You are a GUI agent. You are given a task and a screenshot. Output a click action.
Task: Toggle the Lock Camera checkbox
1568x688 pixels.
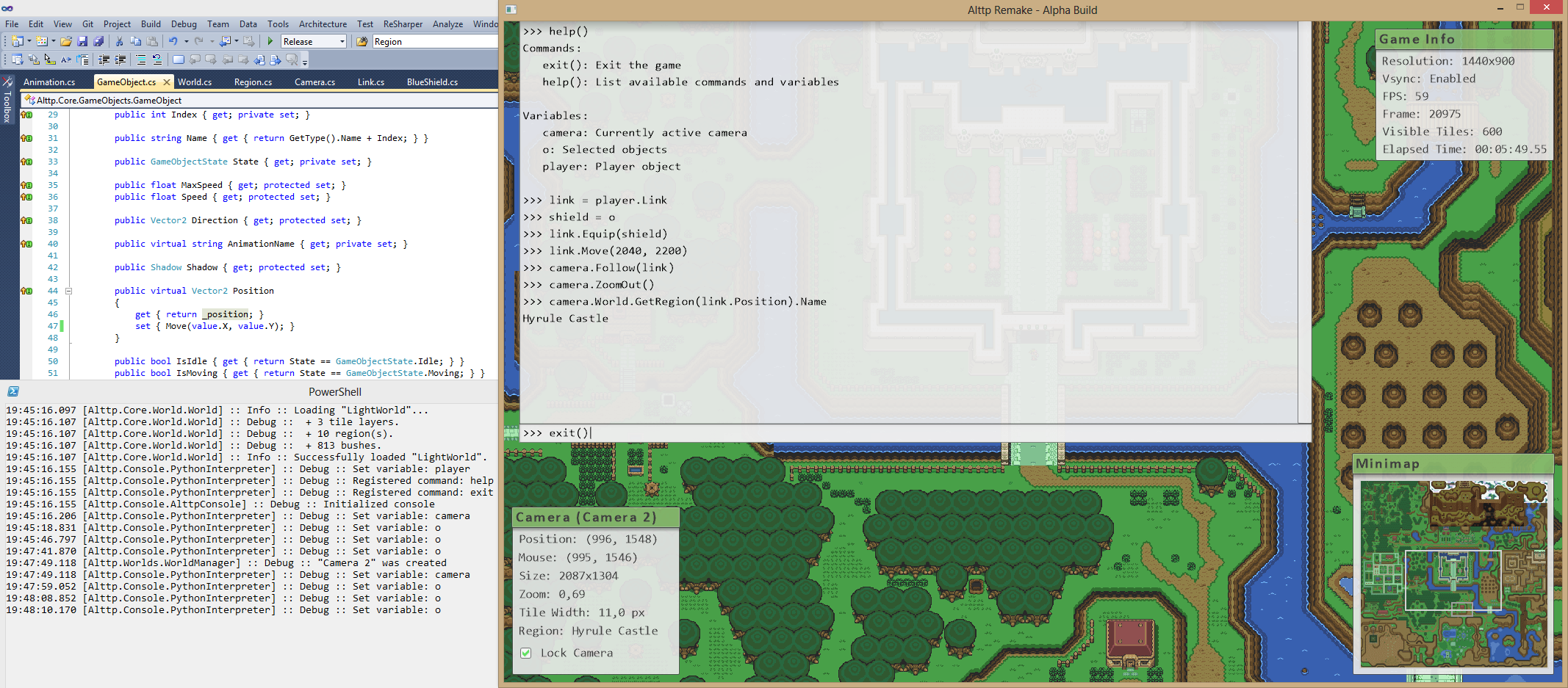tap(526, 653)
